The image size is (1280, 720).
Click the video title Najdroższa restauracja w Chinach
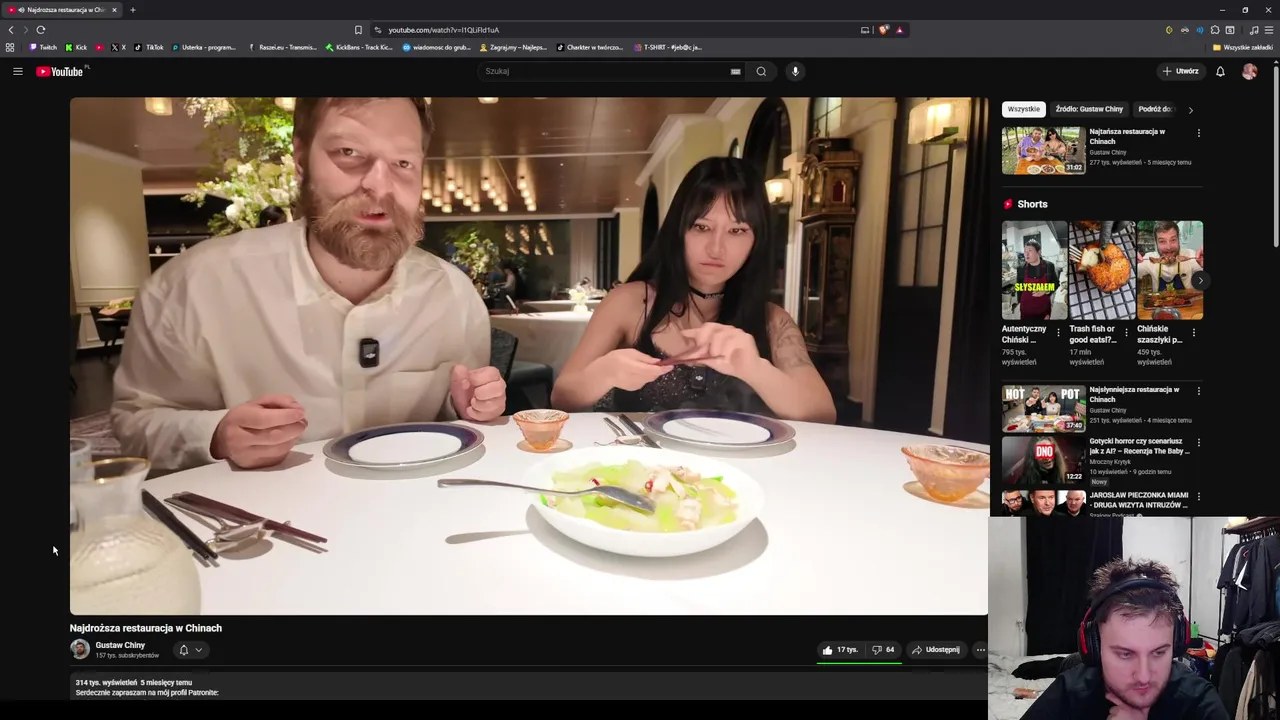(146, 628)
